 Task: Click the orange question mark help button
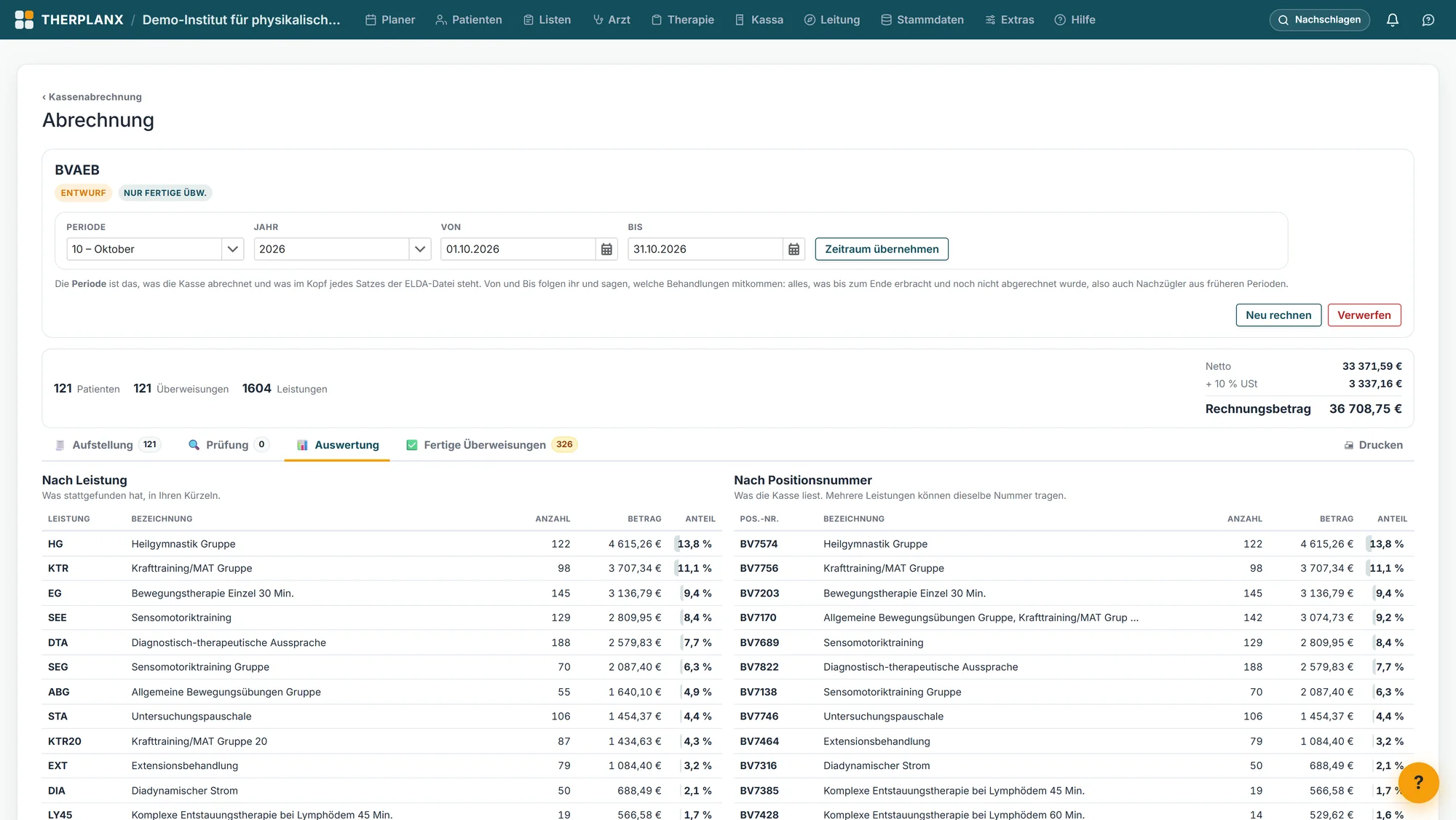coord(1418,782)
